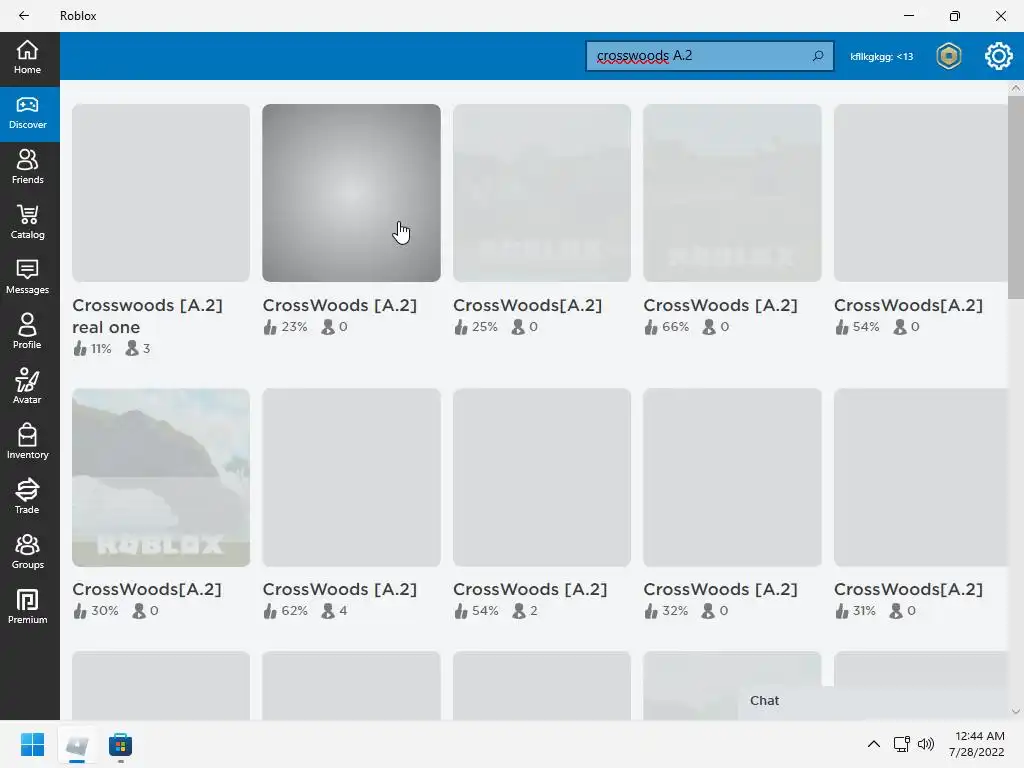Open the 32% rated CrossWoods thumbnail
The width and height of the screenshot is (1024, 768).
(x=732, y=477)
